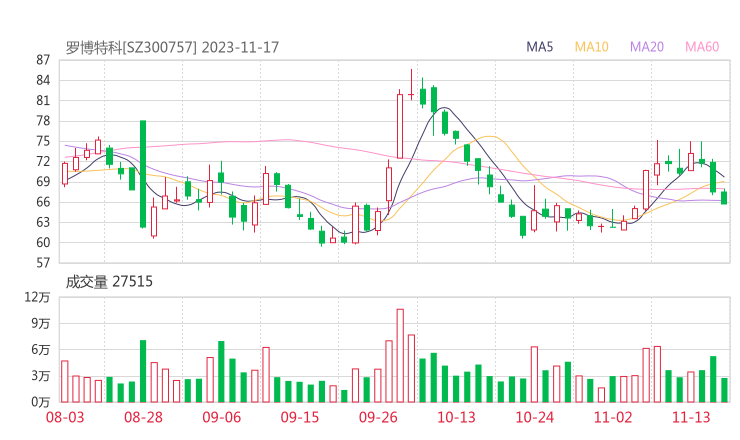Screen dimensions: 740x440
Task: Select the green 08-28 volume bar
Action: 143,371
